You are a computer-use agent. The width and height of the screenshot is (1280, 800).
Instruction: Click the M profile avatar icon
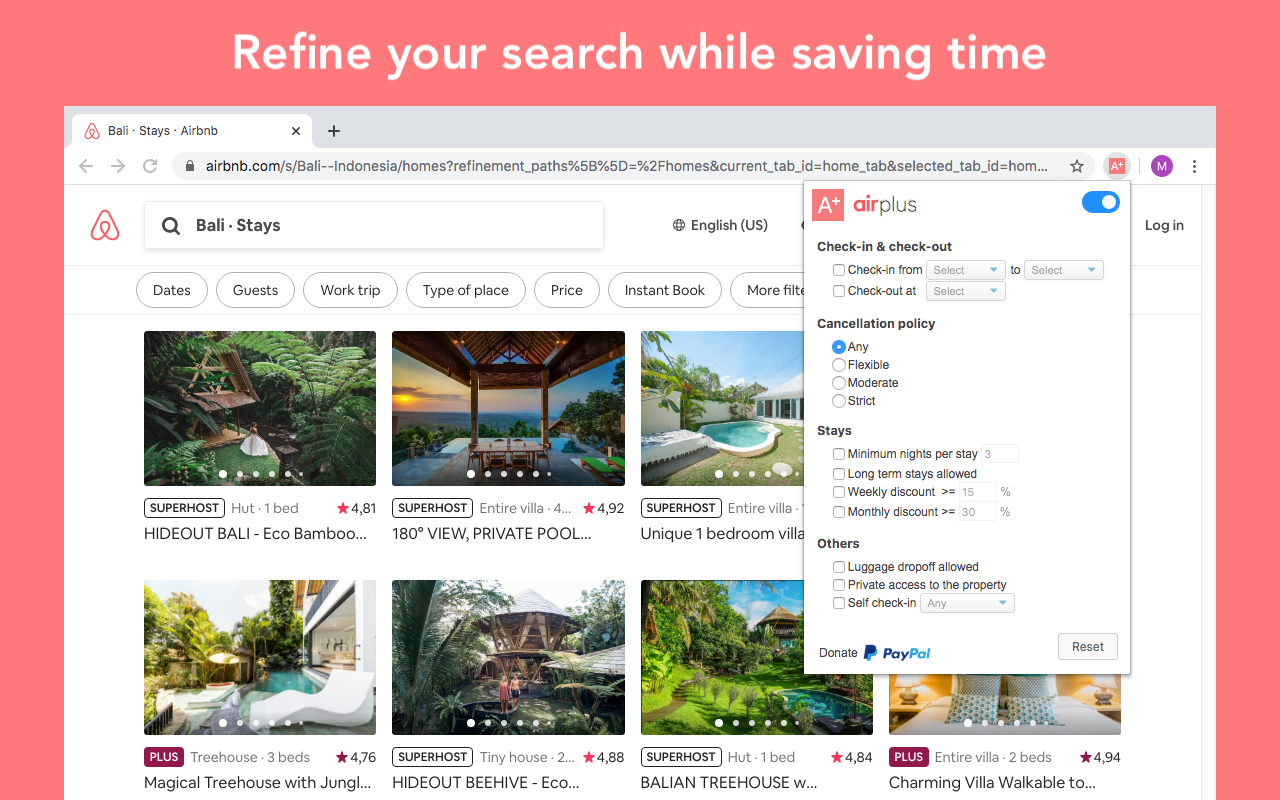1161,165
